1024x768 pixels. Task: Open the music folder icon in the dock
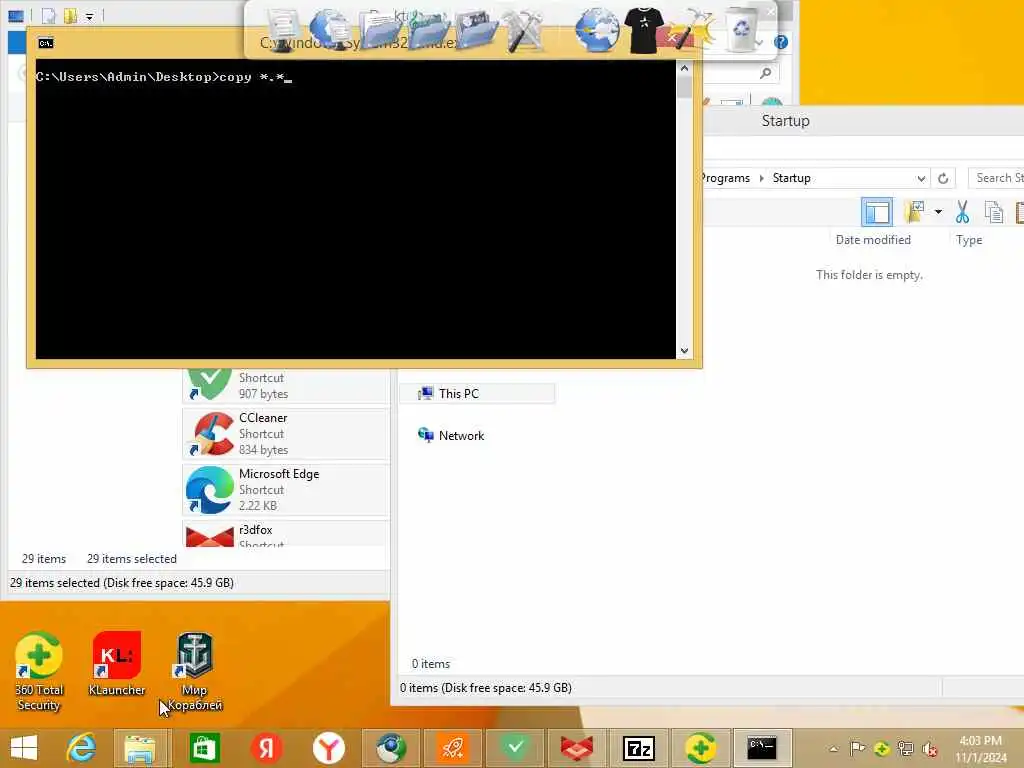(429, 31)
